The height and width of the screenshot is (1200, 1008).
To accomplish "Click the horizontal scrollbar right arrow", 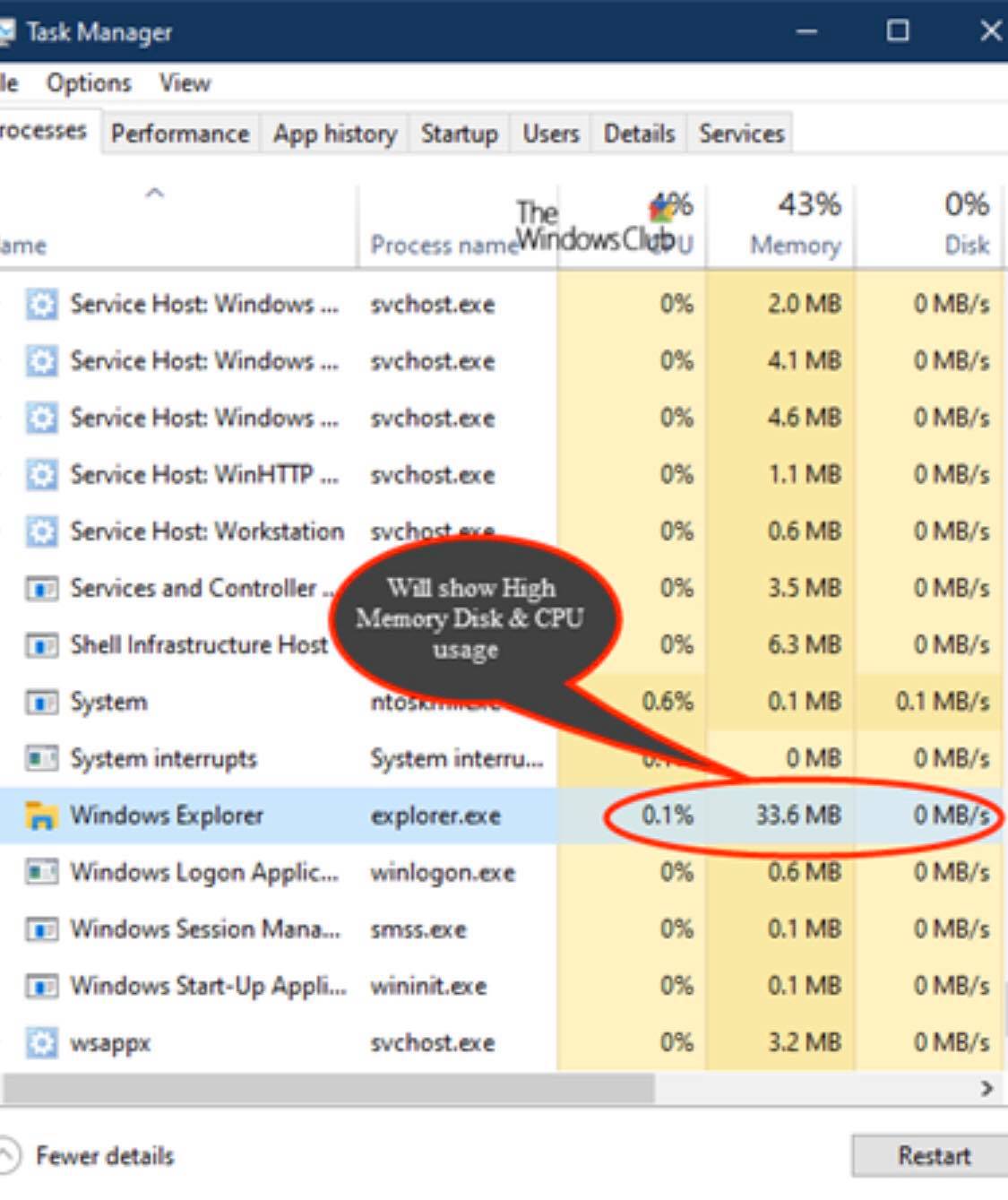I will (x=987, y=1089).
